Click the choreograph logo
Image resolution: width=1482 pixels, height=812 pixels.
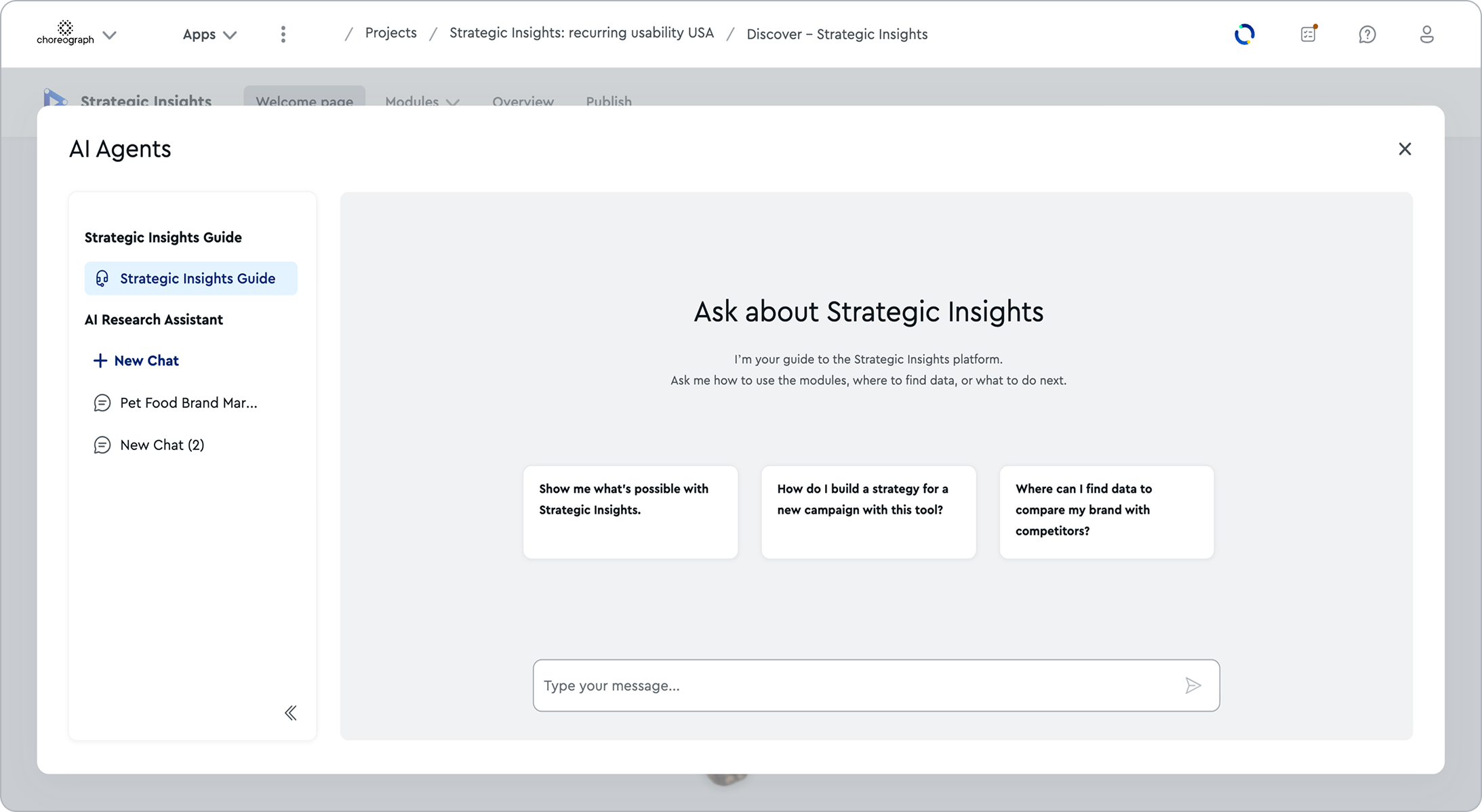[65, 33]
